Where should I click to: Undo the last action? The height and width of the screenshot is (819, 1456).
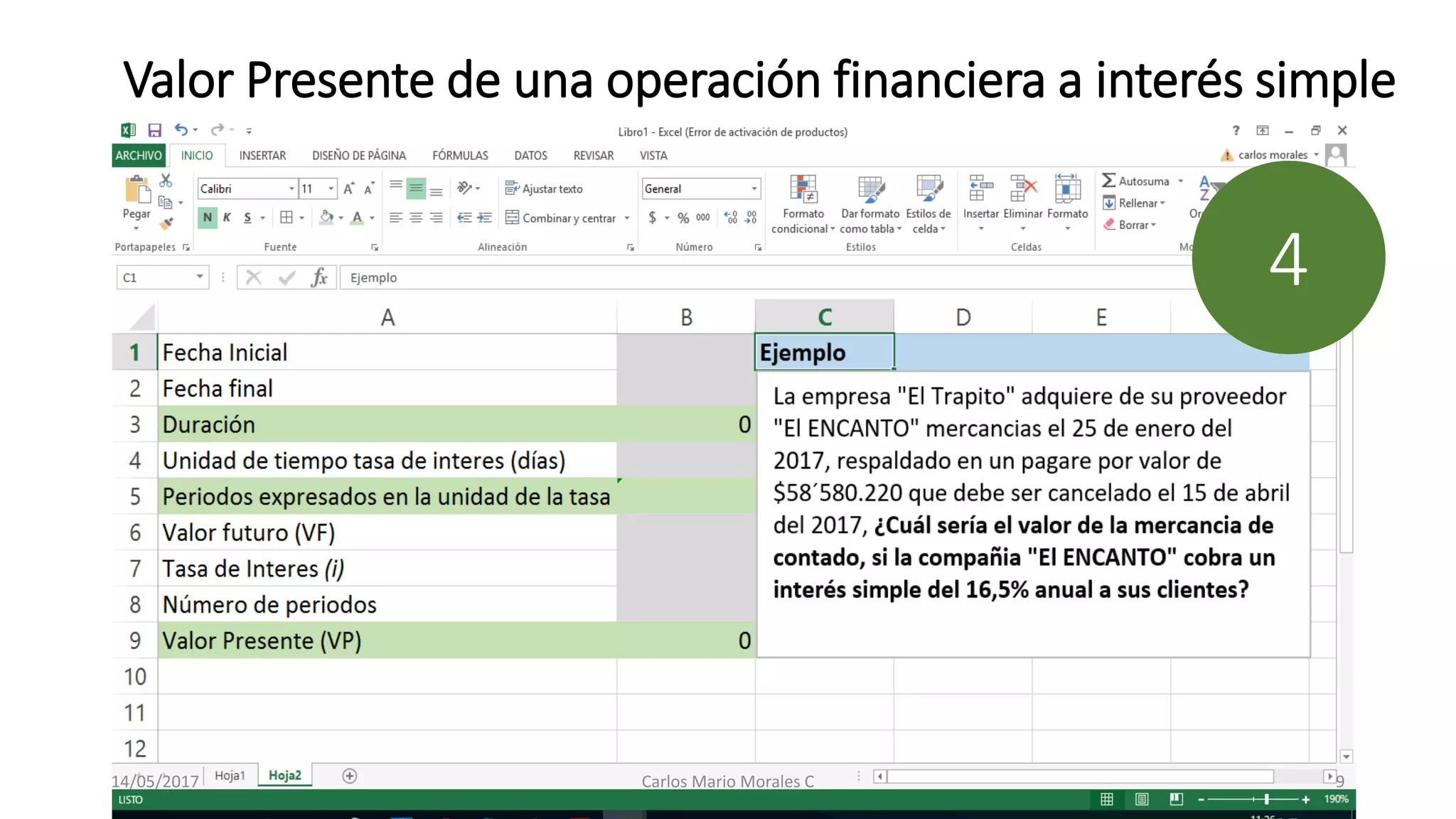pyautogui.click(x=181, y=129)
